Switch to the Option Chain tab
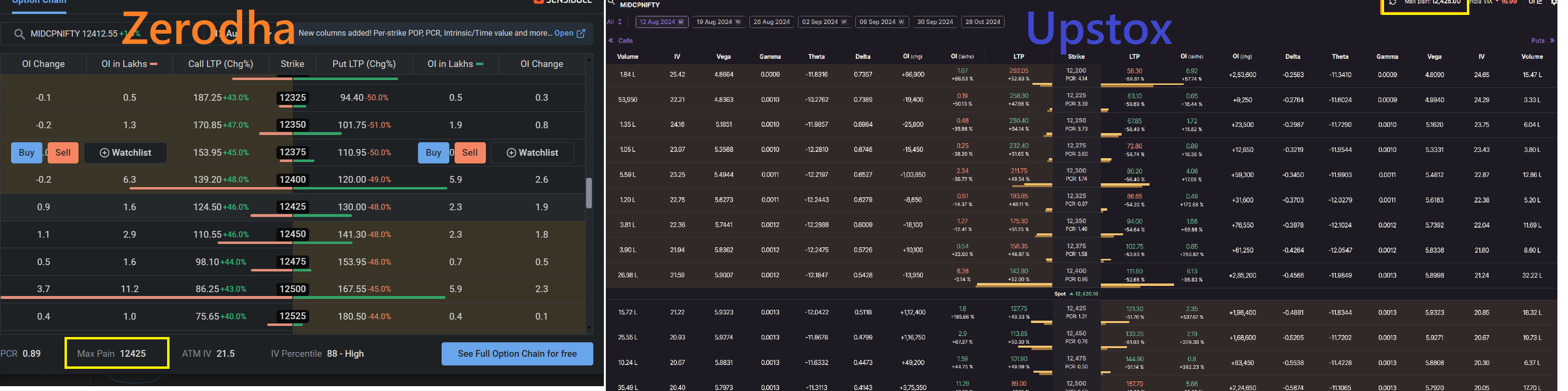 39,2
